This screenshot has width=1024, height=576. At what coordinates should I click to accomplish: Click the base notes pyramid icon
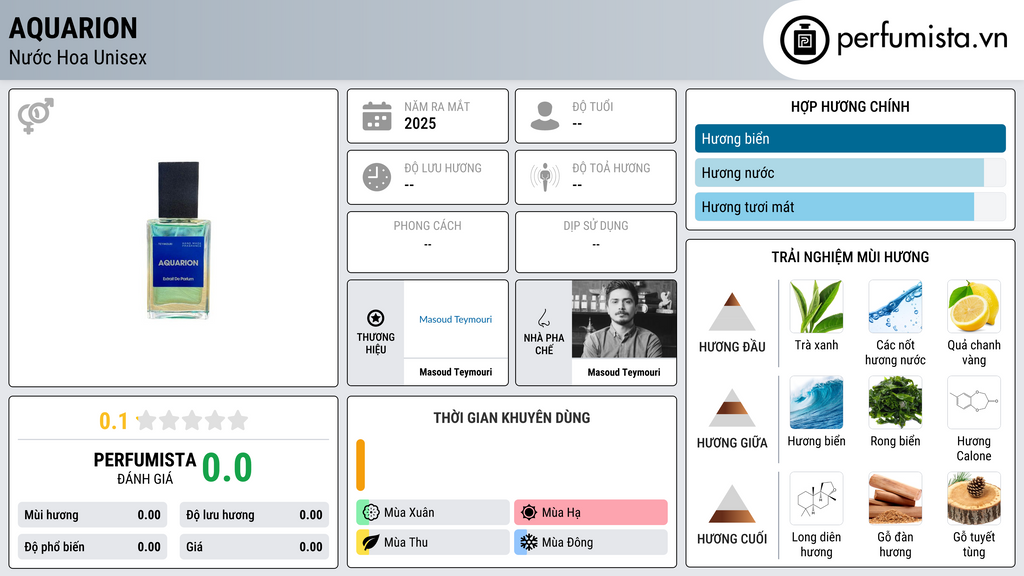[x=732, y=504]
